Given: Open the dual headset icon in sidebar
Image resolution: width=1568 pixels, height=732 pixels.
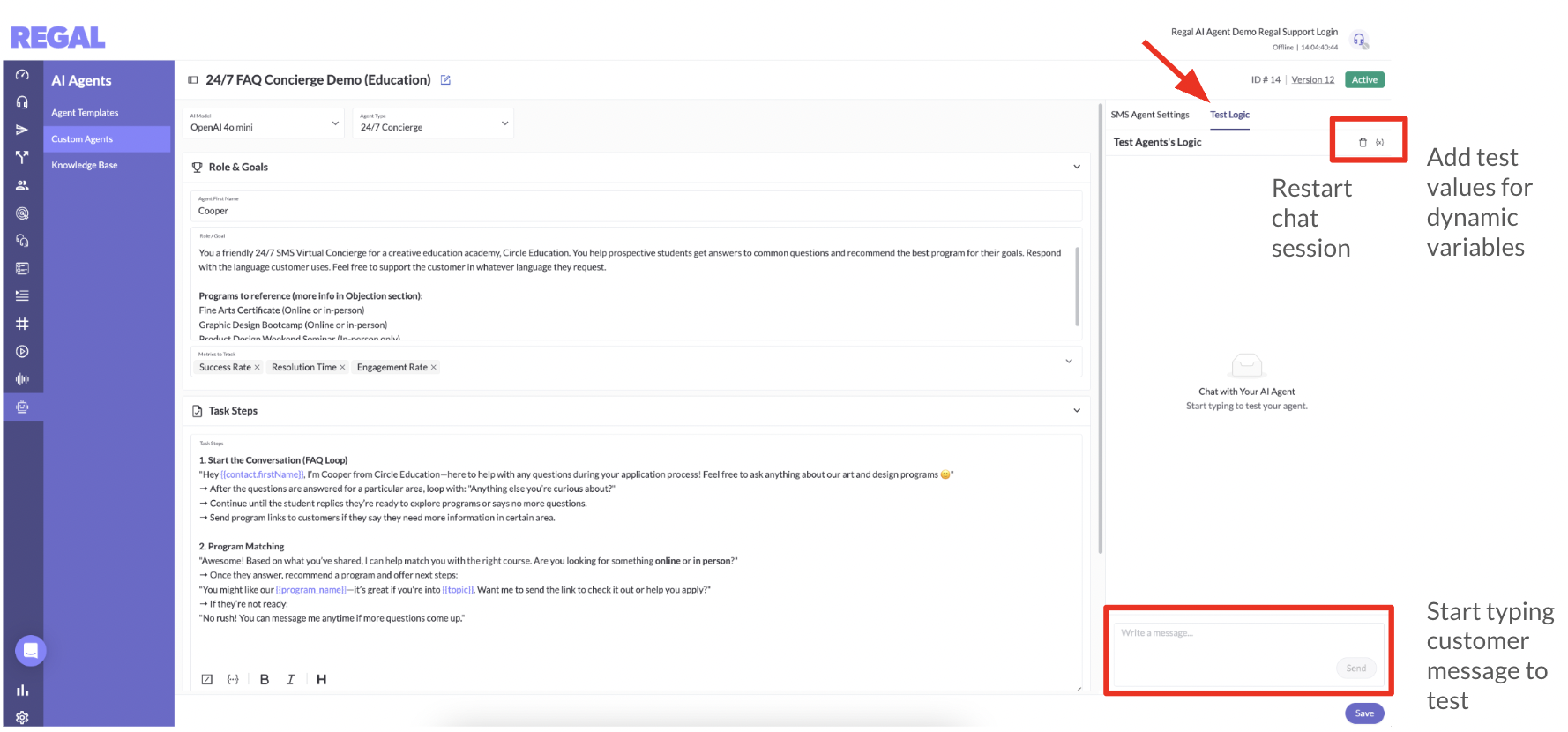Looking at the screenshot, I should [22, 241].
